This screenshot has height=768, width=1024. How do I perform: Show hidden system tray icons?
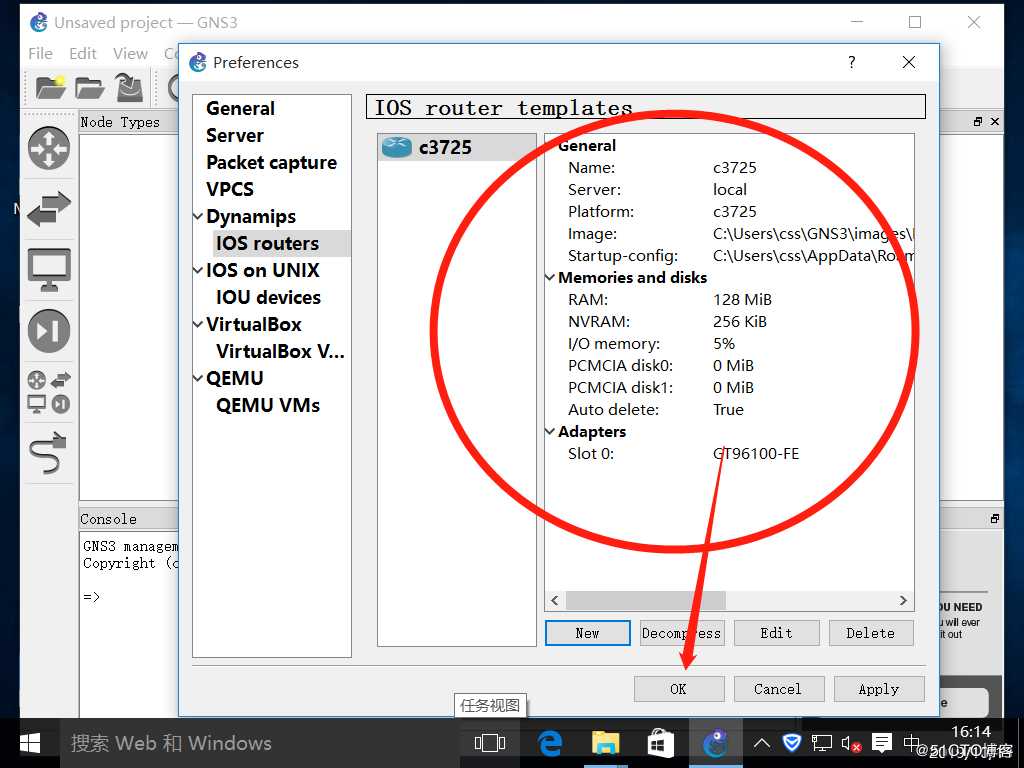(x=761, y=743)
